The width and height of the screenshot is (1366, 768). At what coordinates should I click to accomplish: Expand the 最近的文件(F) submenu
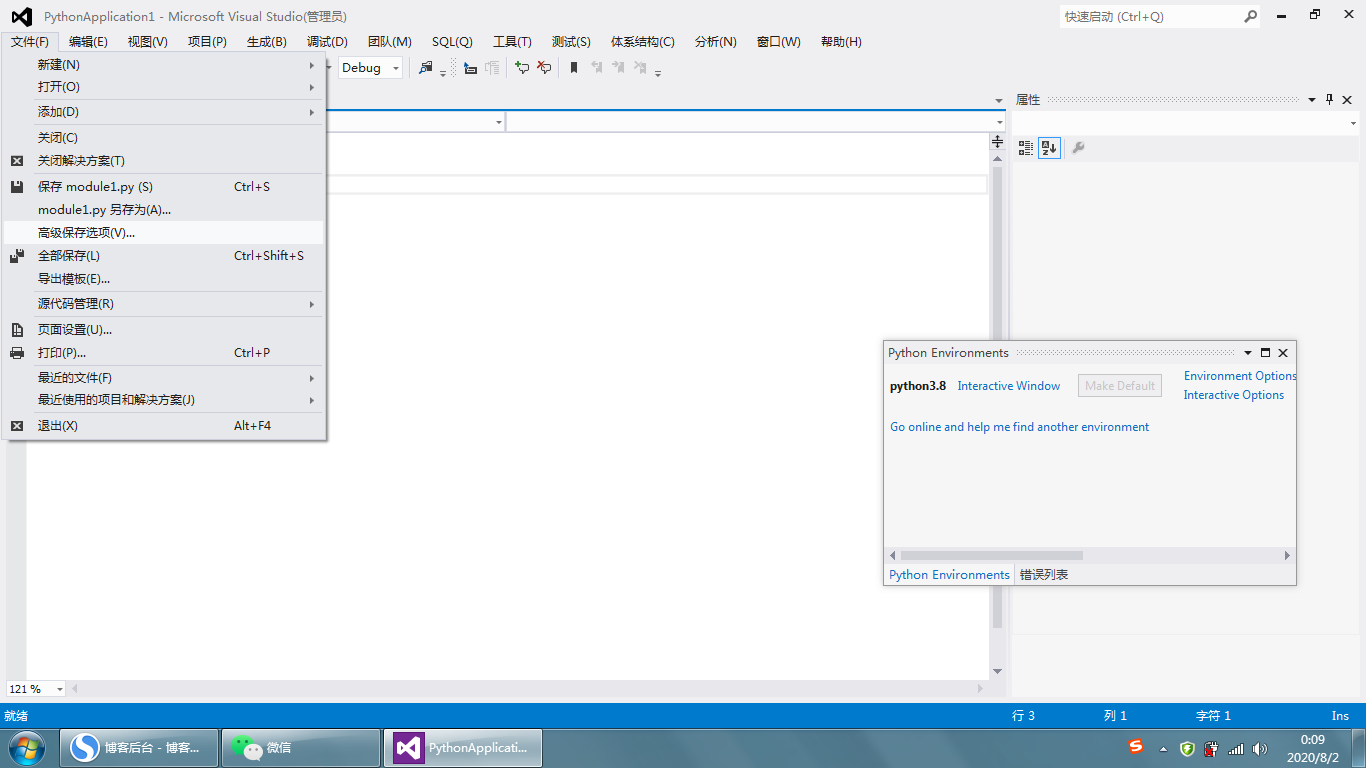(164, 378)
